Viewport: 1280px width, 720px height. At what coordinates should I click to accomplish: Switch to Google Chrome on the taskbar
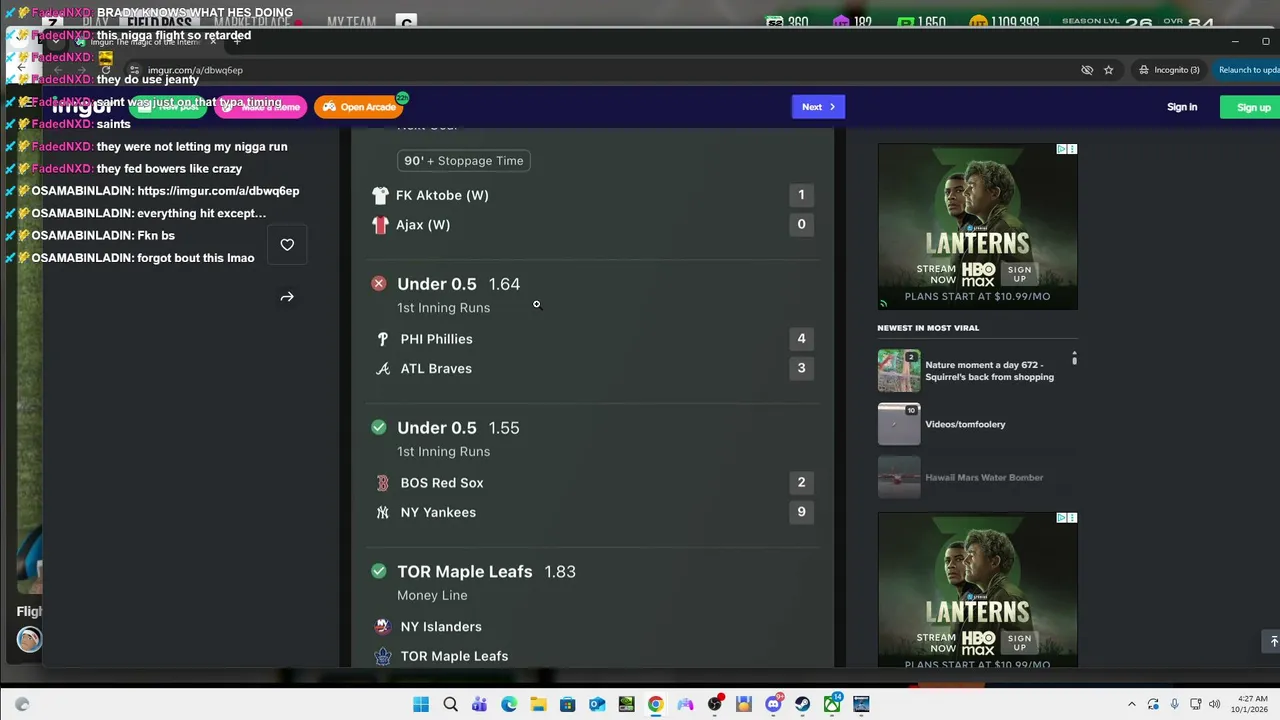coord(655,704)
